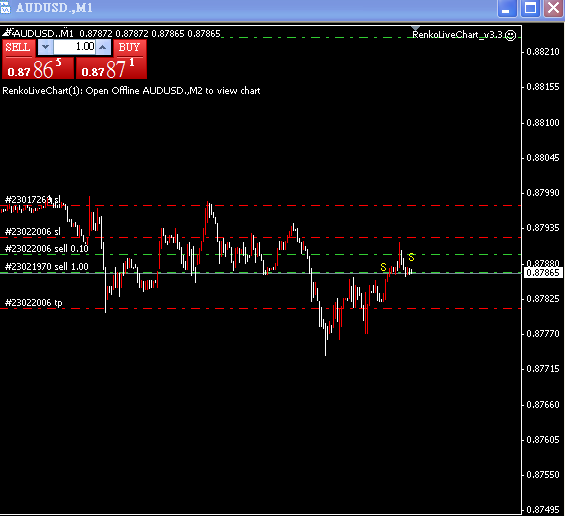Select the #23022006 sl stop loss line
This screenshot has width=565, height=516.
tap(261, 238)
